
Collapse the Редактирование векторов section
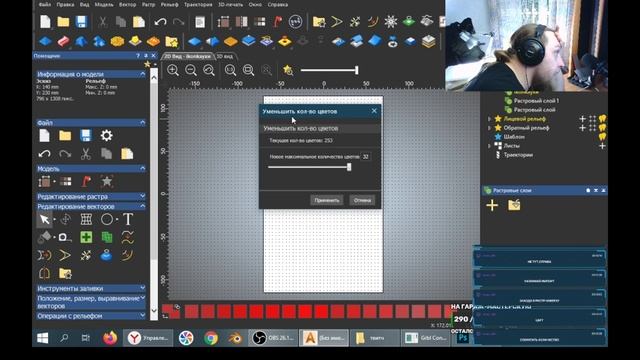[x=142, y=206]
